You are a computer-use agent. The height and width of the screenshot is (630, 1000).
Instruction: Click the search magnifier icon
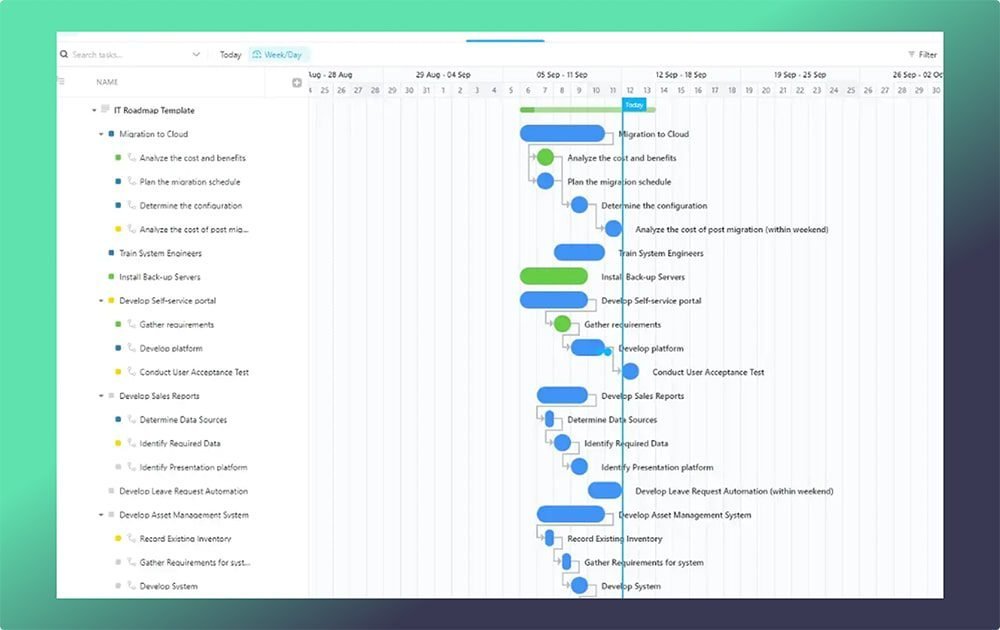pos(63,54)
